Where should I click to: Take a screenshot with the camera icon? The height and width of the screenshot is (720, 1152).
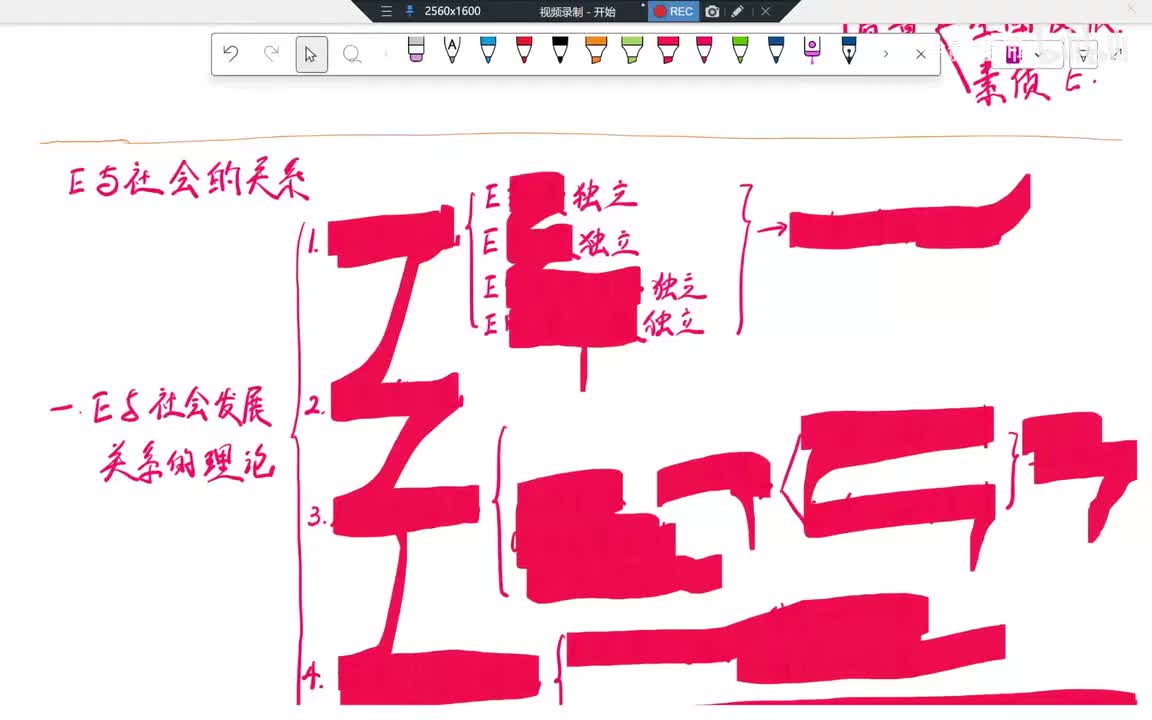(712, 11)
